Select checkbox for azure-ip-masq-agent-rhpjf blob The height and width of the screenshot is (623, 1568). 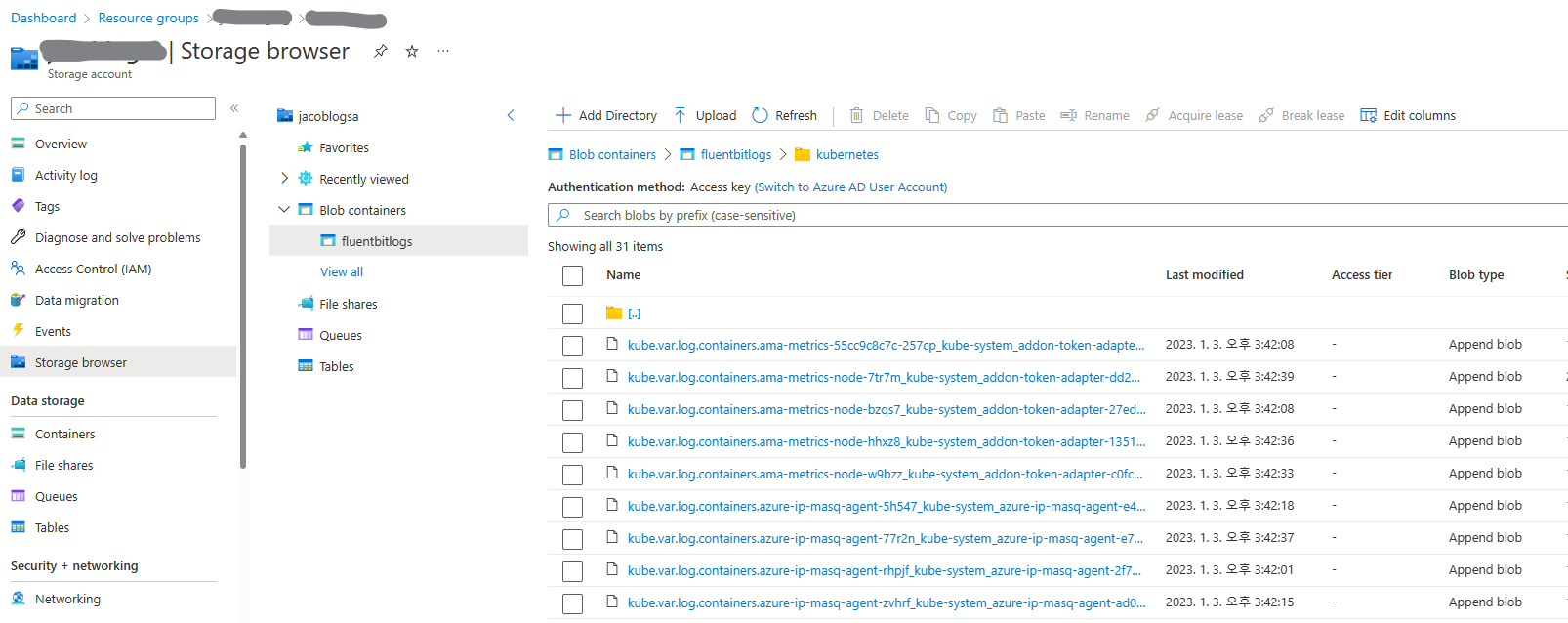(x=573, y=571)
